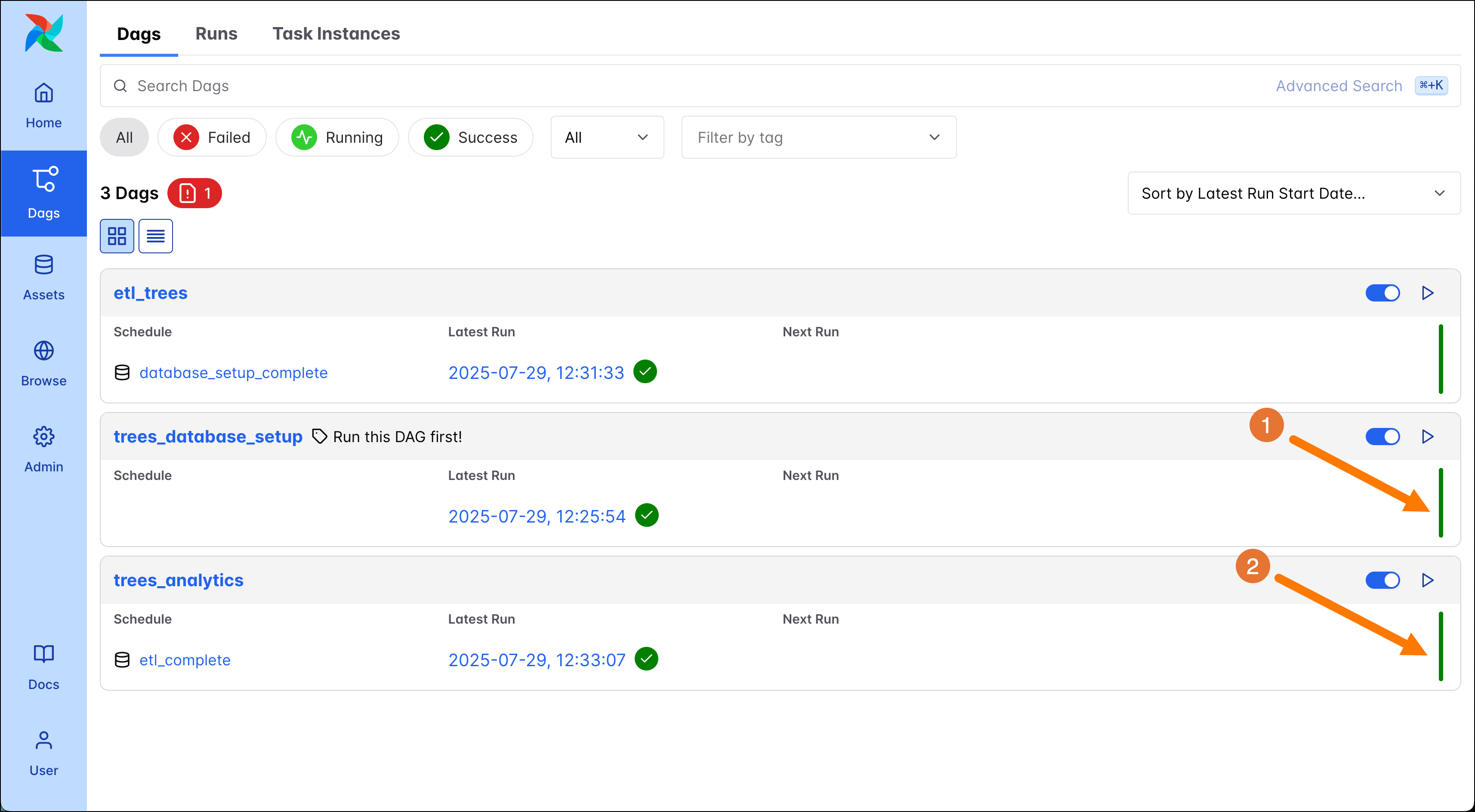Switch Dags to grid card view
Image resolution: width=1475 pixels, height=812 pixels.
pos(116,236)
